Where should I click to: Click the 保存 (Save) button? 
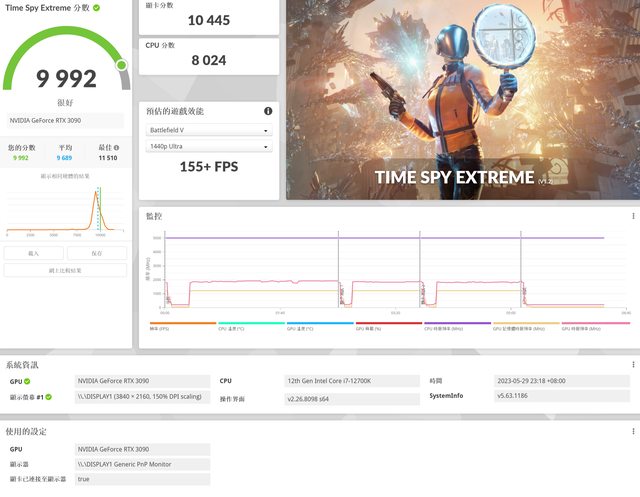click(x=97, y=253)
